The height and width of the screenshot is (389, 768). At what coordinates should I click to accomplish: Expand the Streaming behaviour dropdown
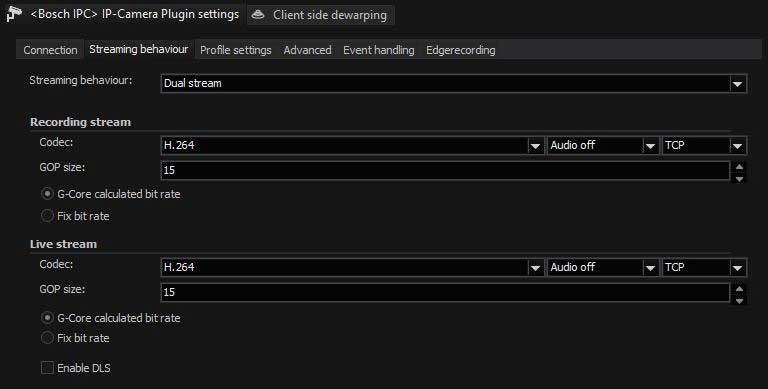tap(454, 83)
